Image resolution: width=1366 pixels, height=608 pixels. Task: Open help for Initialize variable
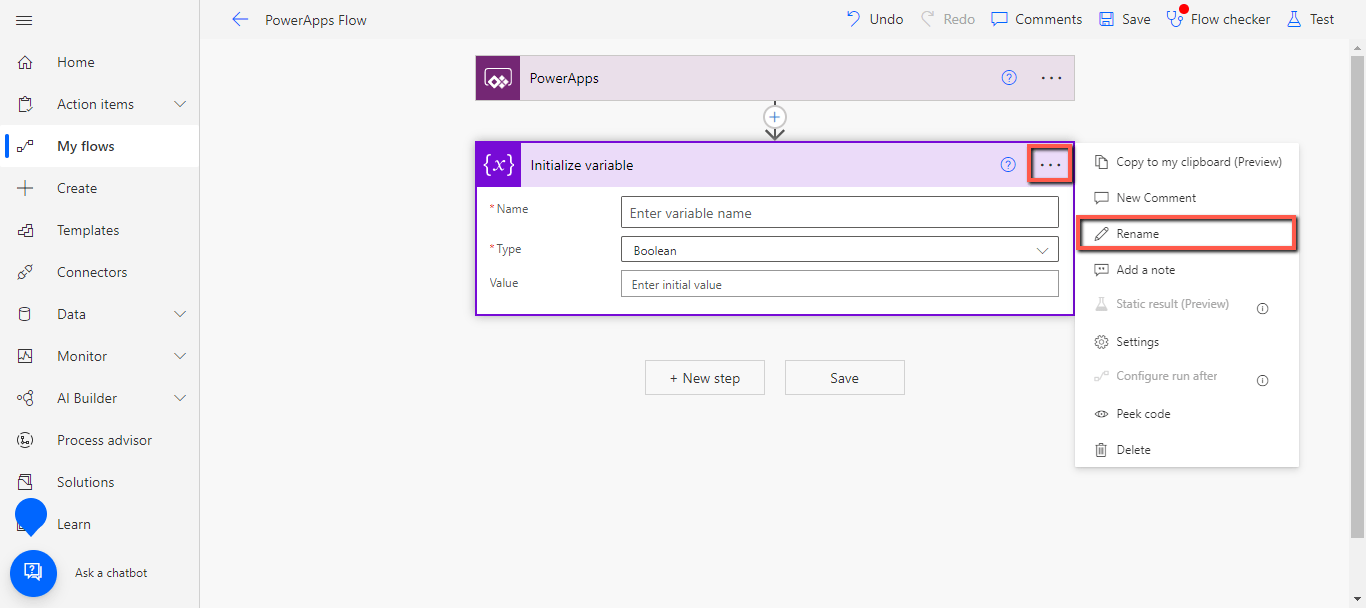pyautogui.click(x=1008, y=165)
